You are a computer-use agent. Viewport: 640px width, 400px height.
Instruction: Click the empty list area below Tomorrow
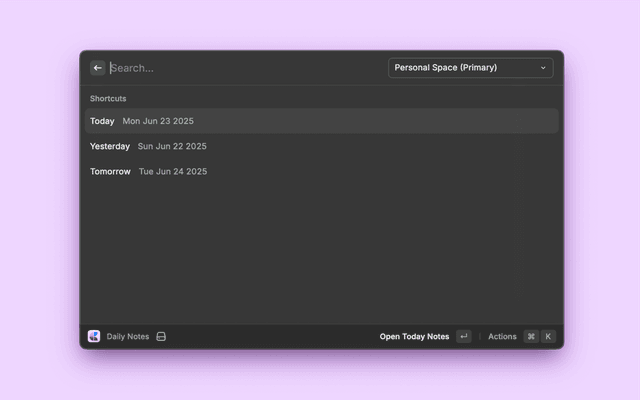click(320, 250)
